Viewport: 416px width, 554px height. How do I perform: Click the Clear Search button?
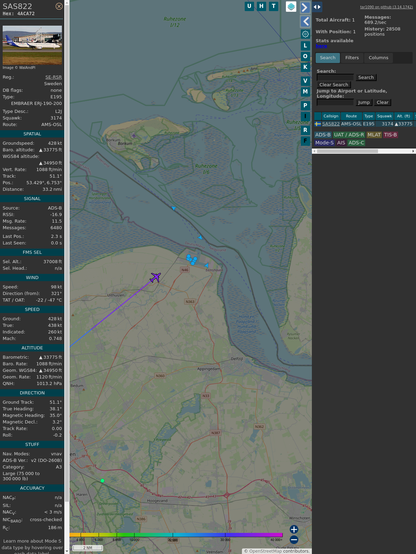(x=334, y=85)
